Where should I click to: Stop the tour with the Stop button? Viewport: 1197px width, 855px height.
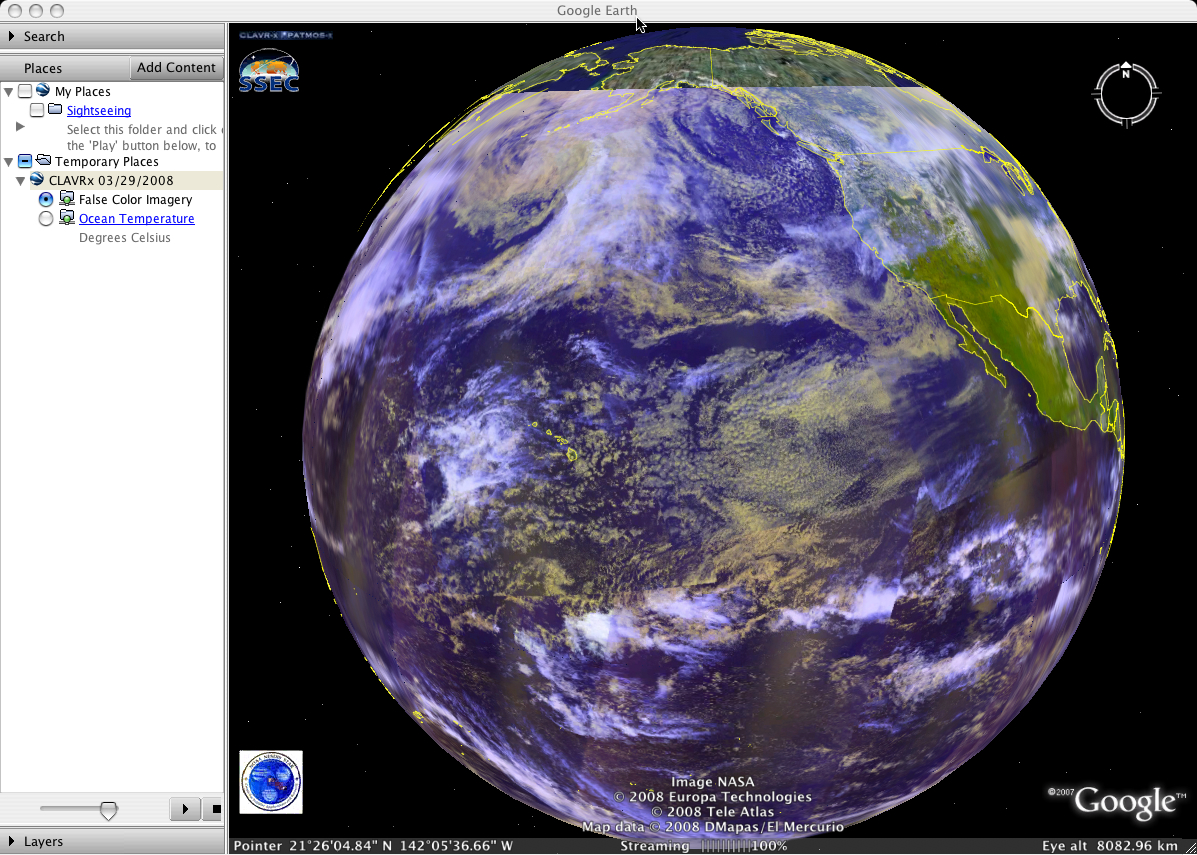[213, 808]
